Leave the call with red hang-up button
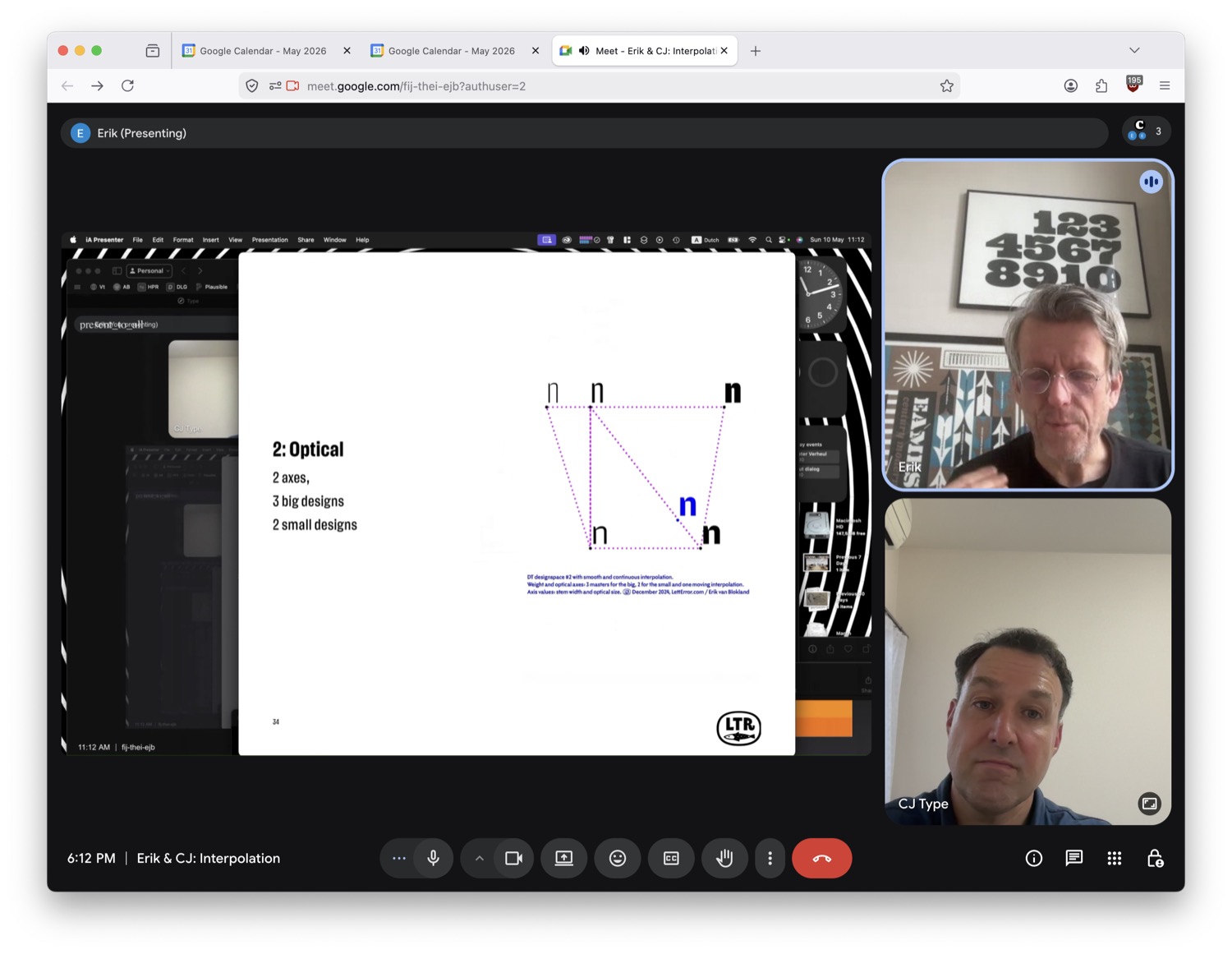The height and width of the screenshot is (954, 1232). 821,858
